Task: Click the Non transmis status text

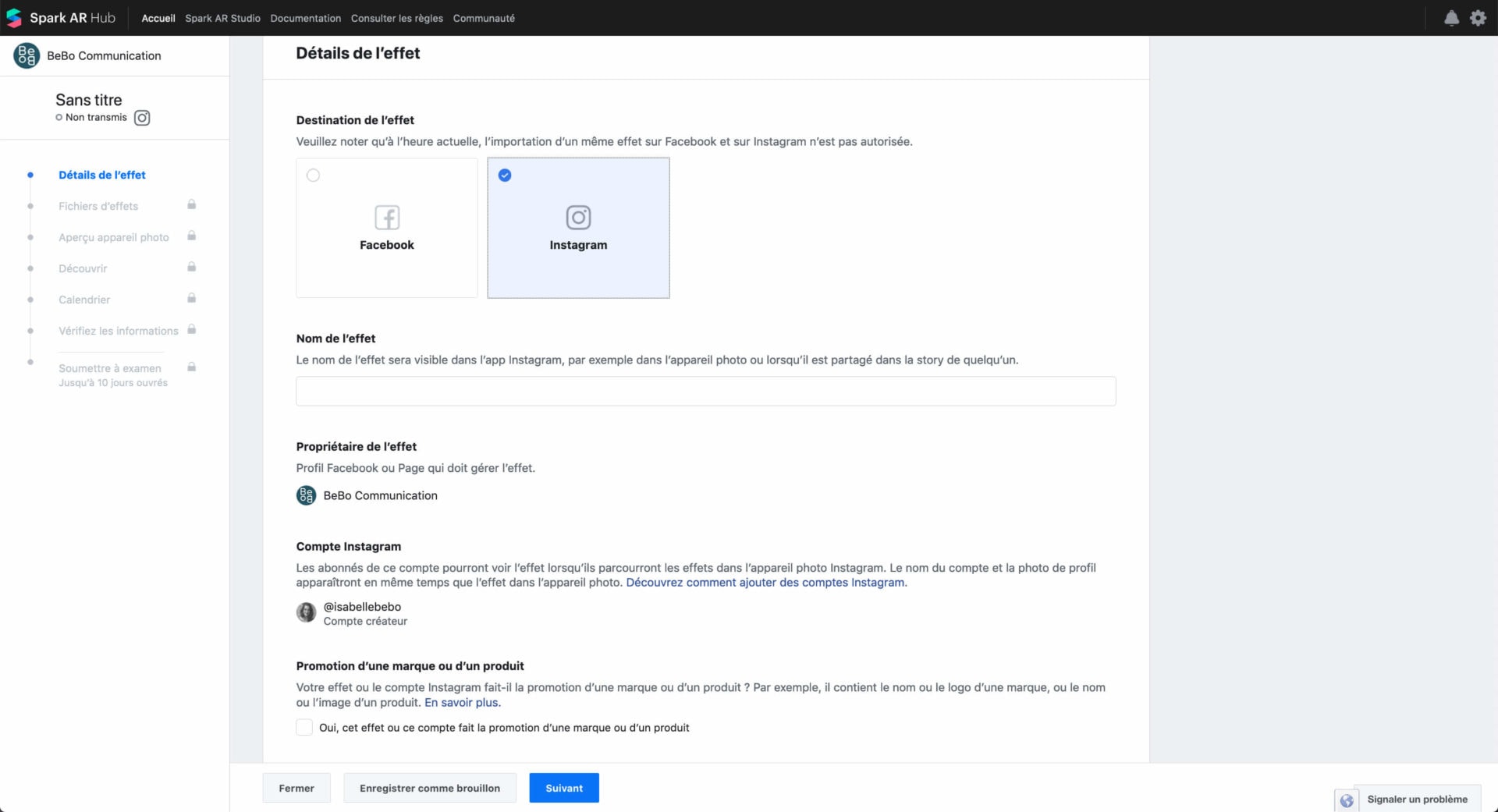Action: (x=96, y=117)
